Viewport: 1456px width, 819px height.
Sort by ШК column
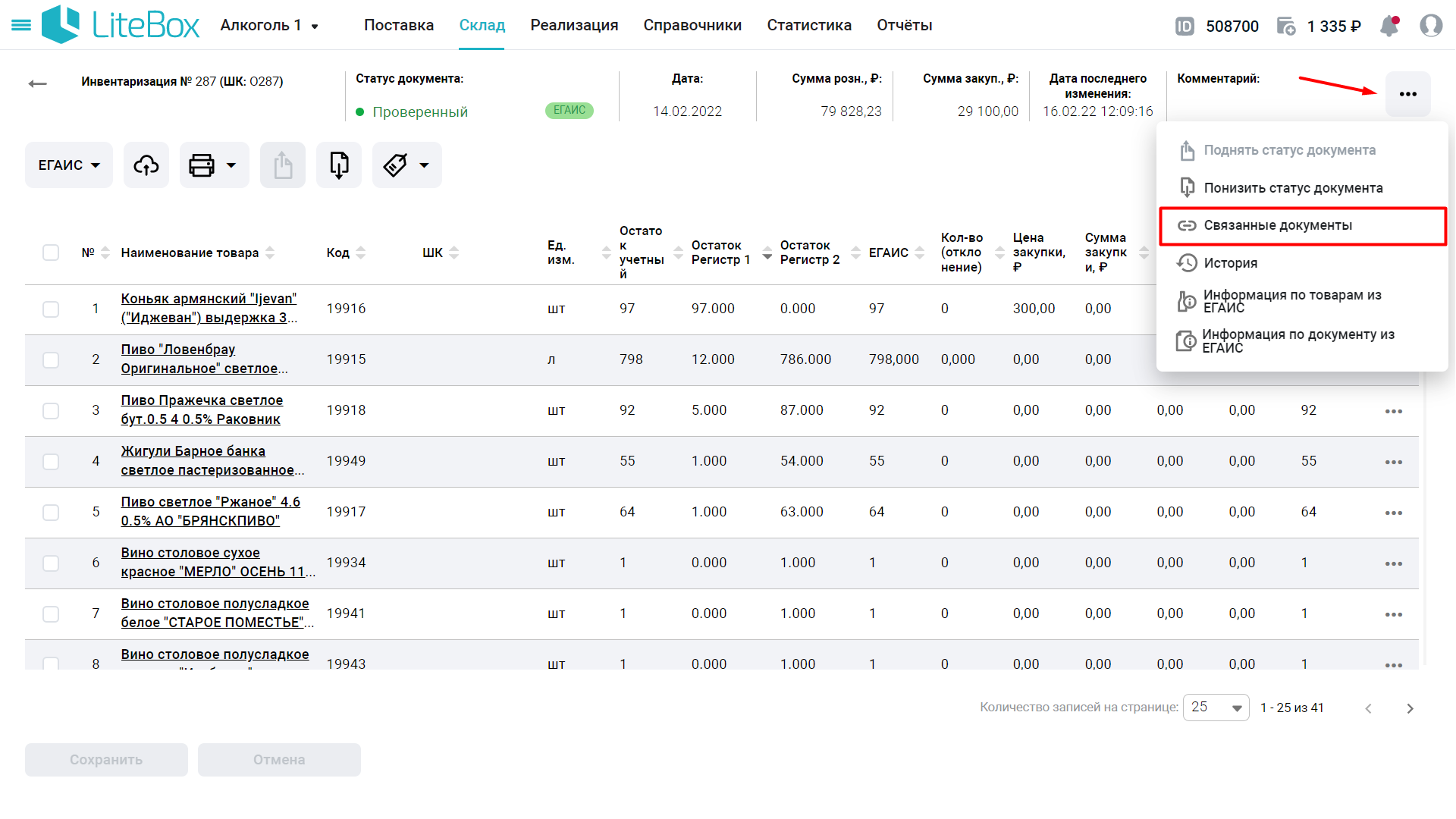[454, 253]
